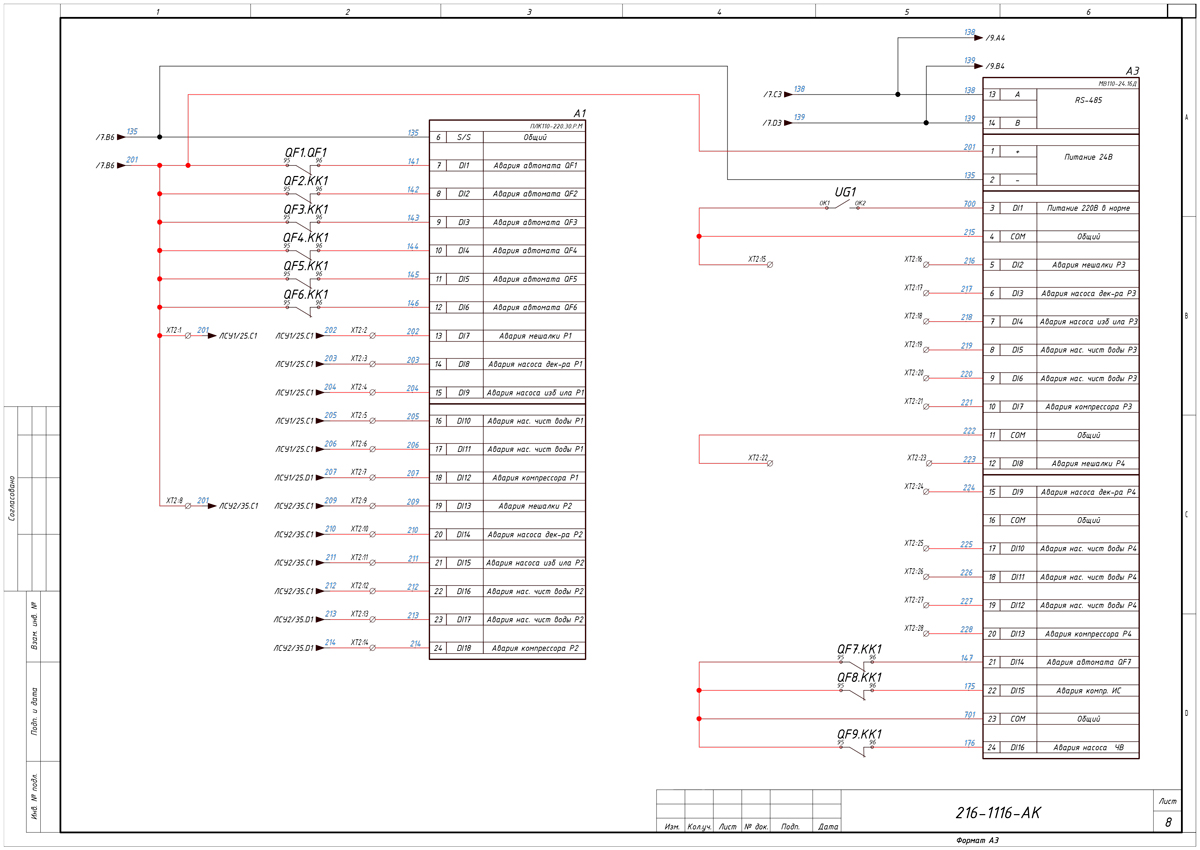This screenshot has height=850, width=1200.
Task: Select the QF7.KK1 contact symbol
Action: click(x=856, y=662)
